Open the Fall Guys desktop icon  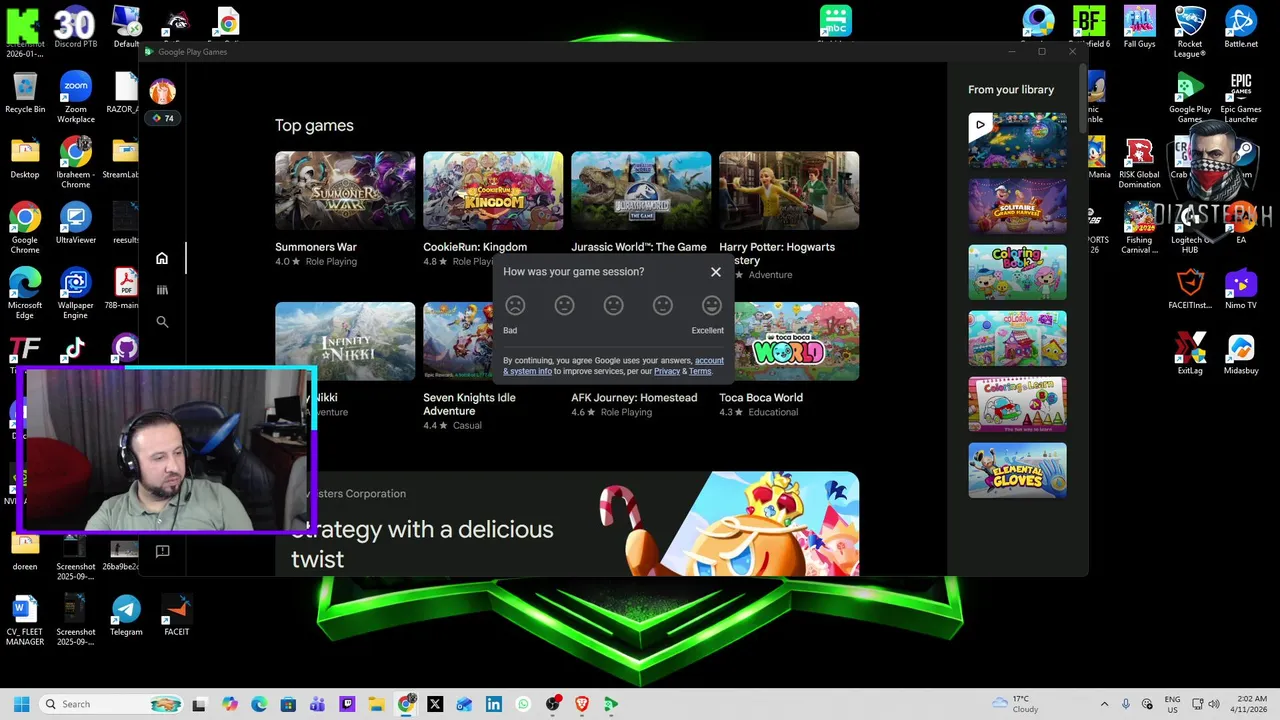(1139, 26)
